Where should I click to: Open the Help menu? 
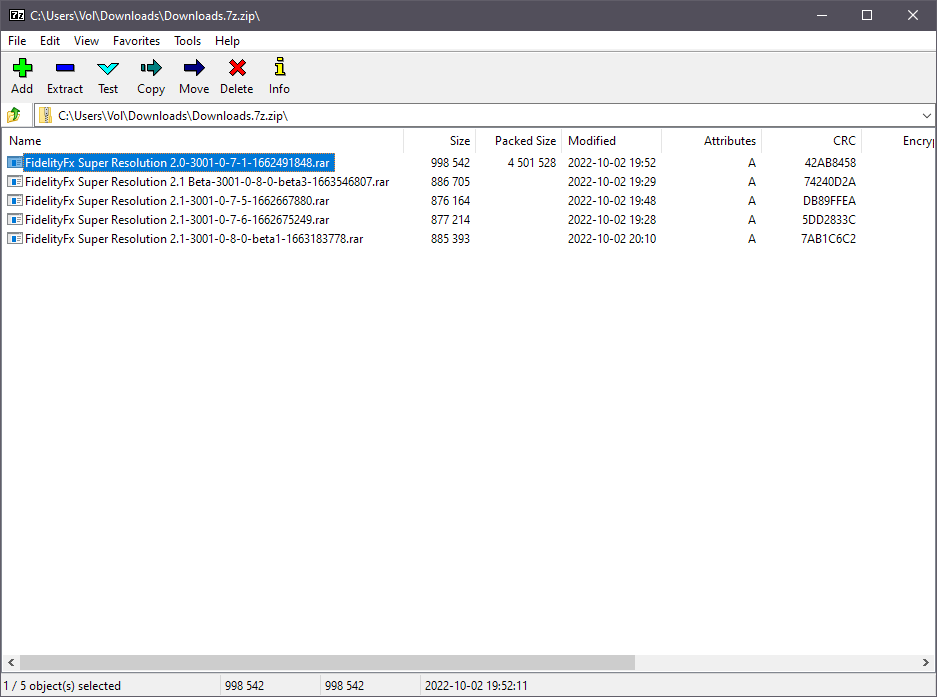point(228,41)
